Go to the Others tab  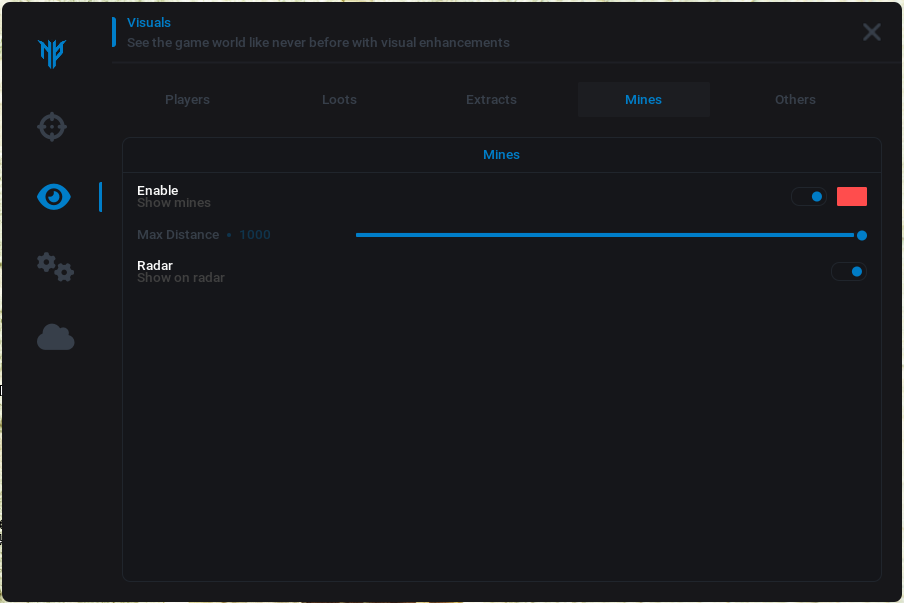pos(795,100)
